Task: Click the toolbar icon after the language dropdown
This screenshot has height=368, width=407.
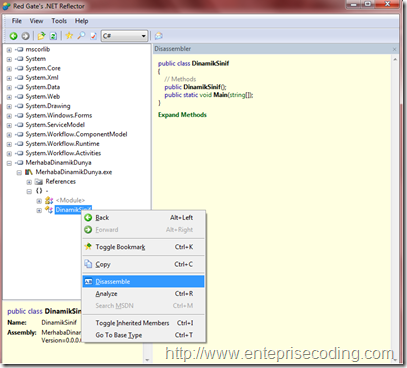Action: 159,36
